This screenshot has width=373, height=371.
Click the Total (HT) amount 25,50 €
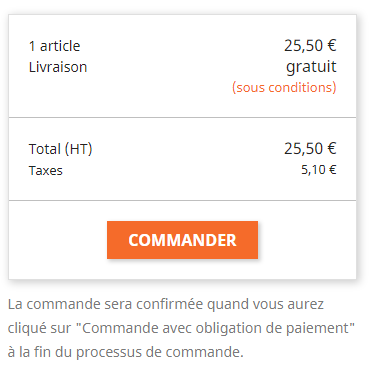pos(310,148)
